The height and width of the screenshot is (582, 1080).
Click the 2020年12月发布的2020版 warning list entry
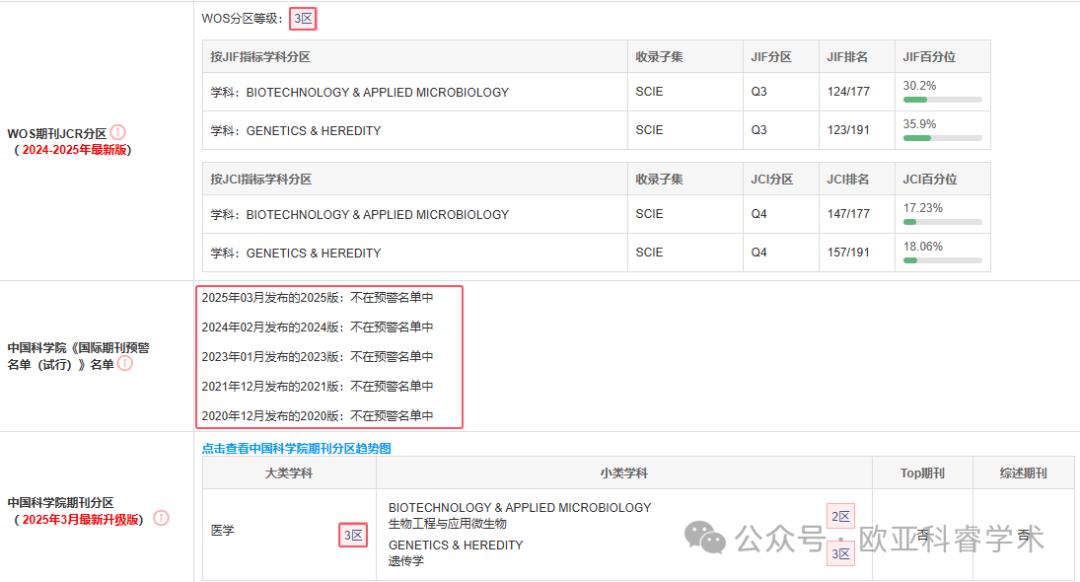point(318,416)
